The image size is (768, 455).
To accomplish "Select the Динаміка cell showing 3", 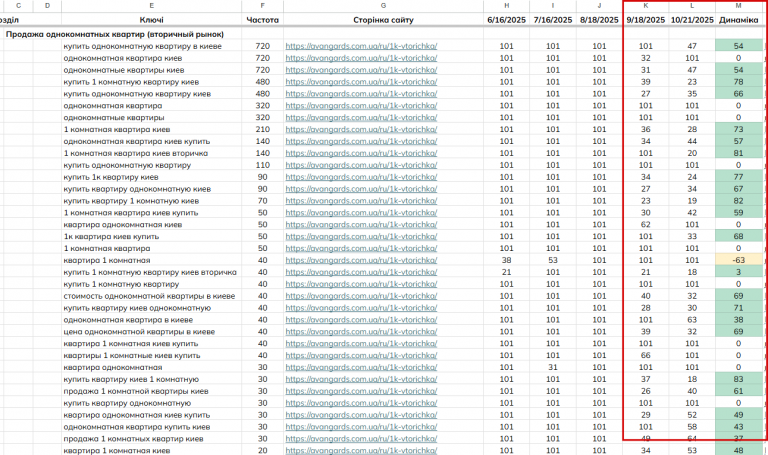I will (x=738, y=272).
